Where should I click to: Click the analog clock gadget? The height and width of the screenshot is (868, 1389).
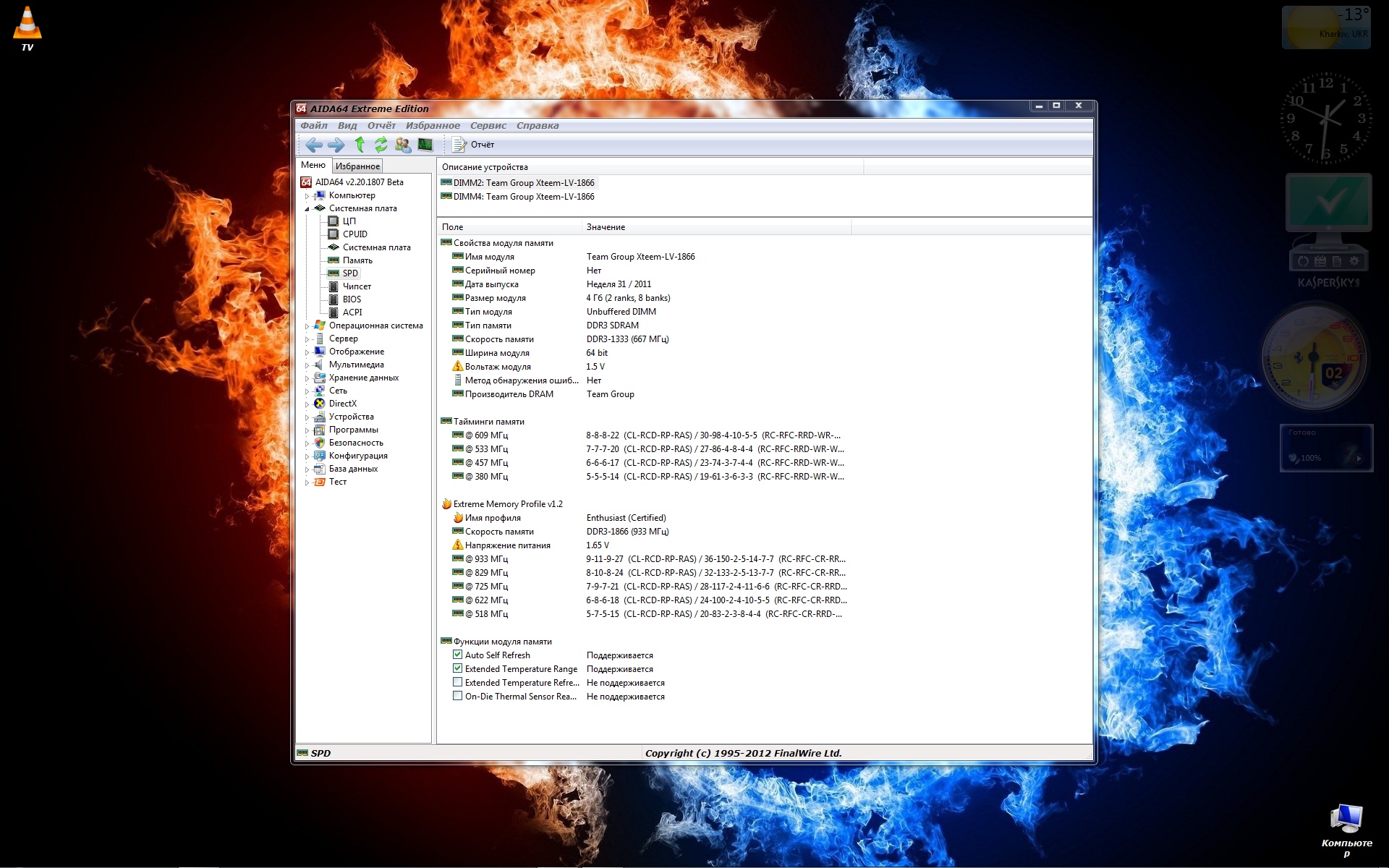point(1326,119)
